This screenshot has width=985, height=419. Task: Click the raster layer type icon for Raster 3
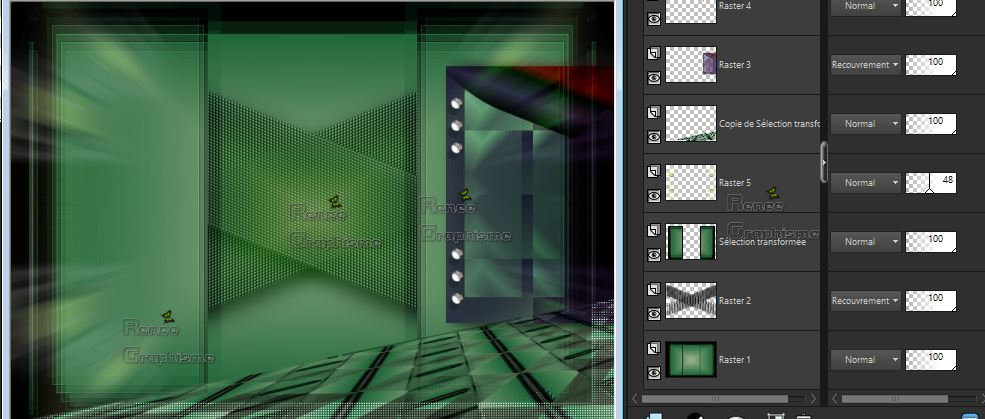pos(654,54)
